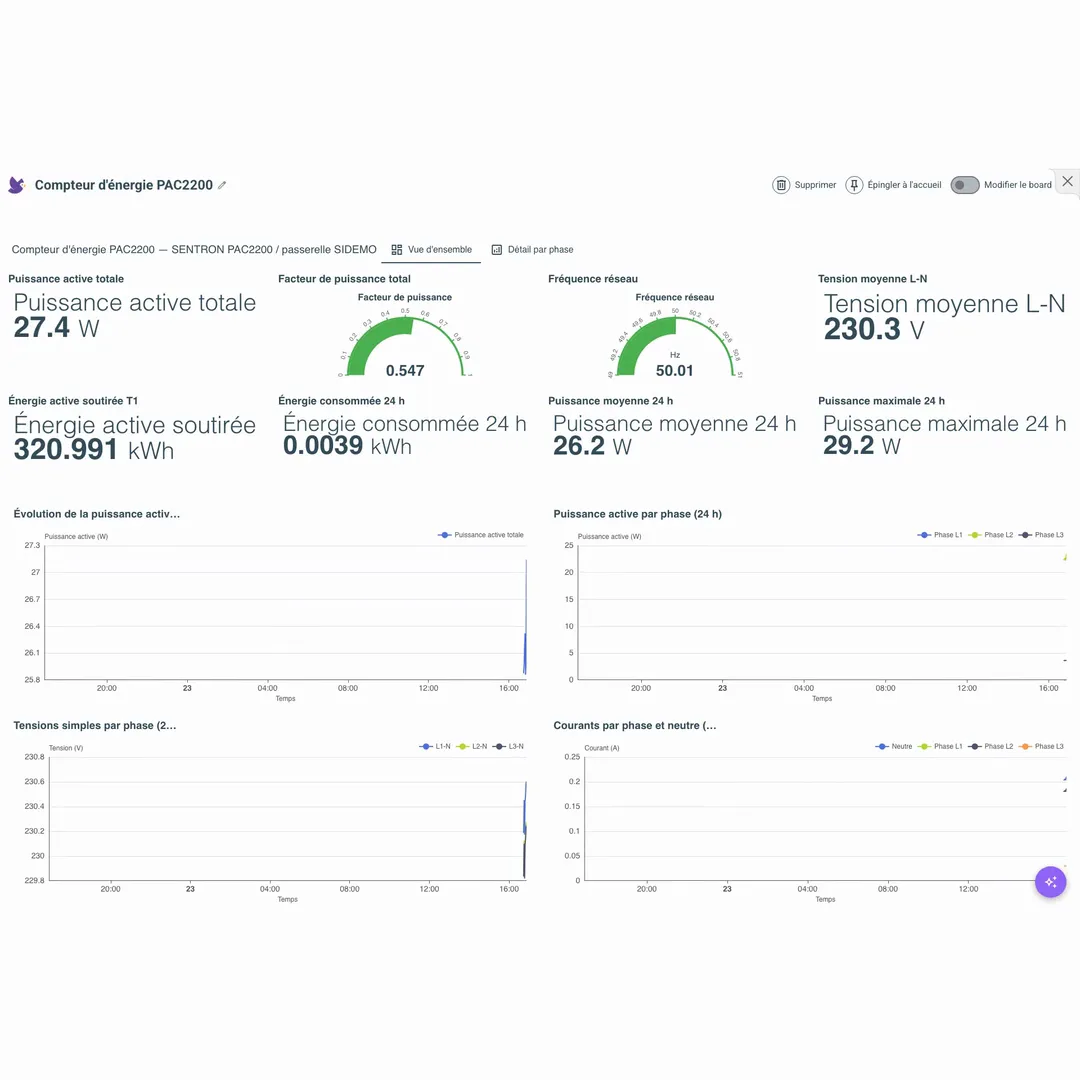This screenshot has width=1080, height=1080.
Task: Click the pencil edit icon beside board title
Action: coord(222,185)
